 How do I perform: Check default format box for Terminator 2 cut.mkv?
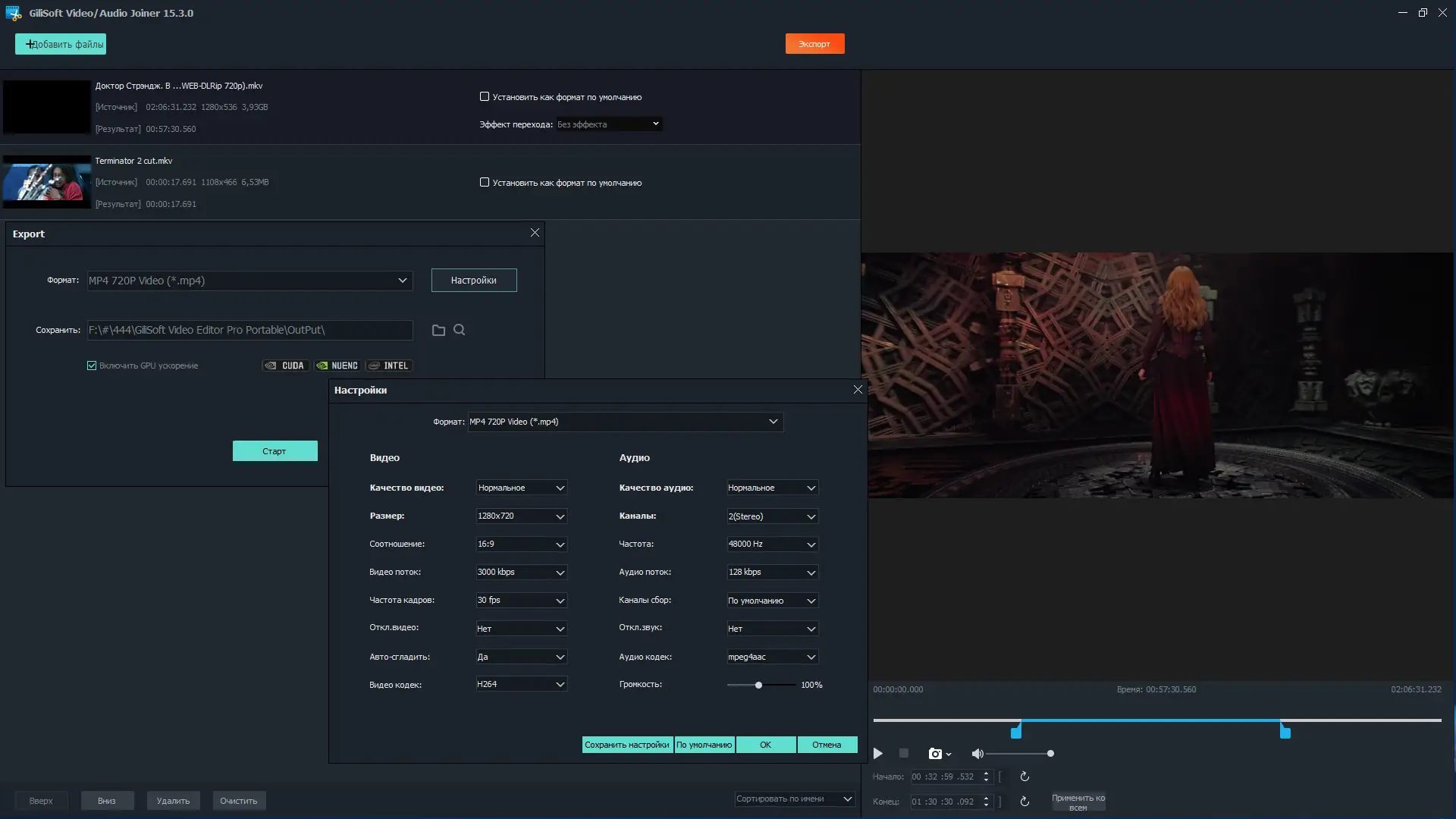tap(485, 182)
